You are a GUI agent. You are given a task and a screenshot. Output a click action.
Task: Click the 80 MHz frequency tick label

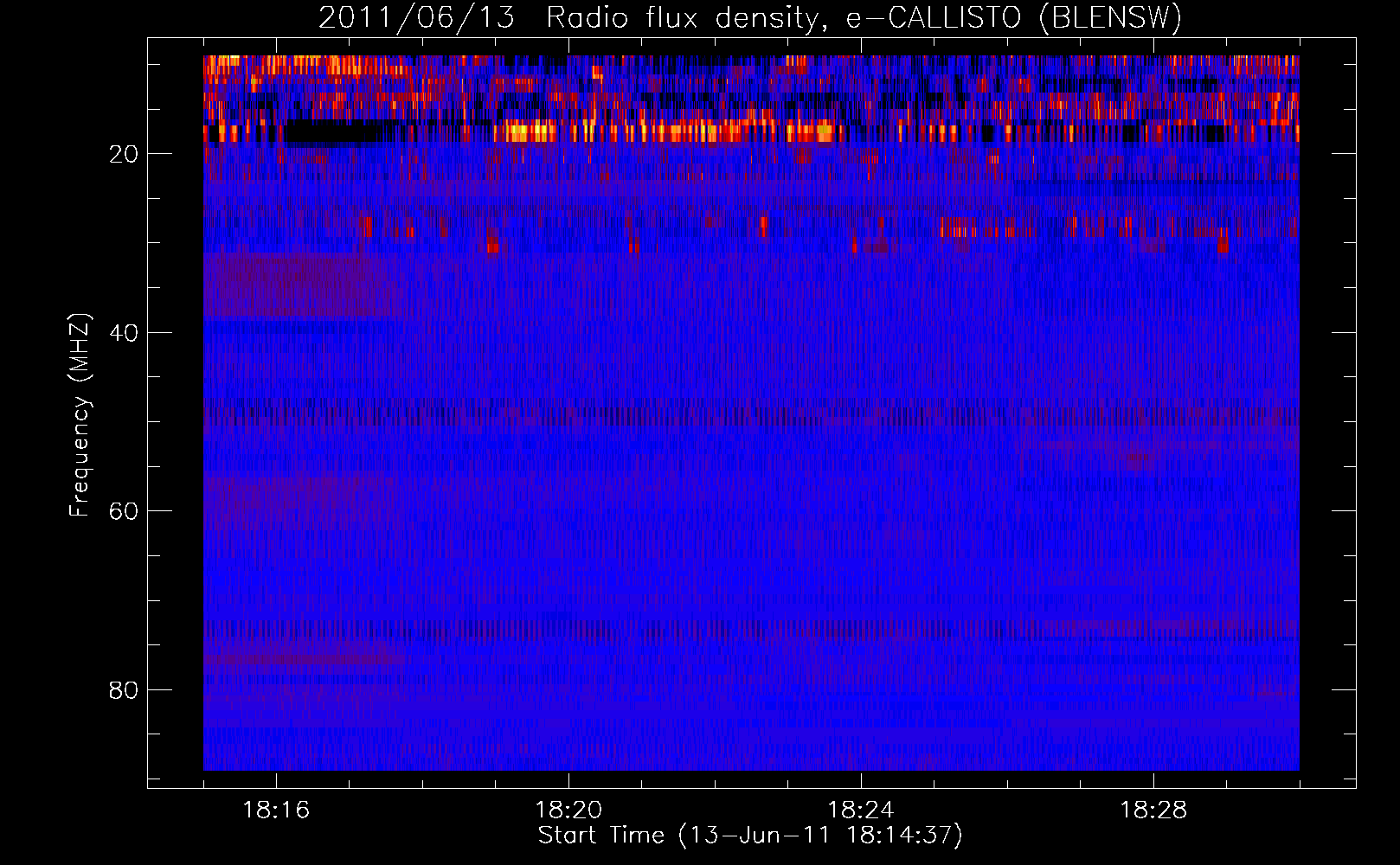[x=125, y=690]
